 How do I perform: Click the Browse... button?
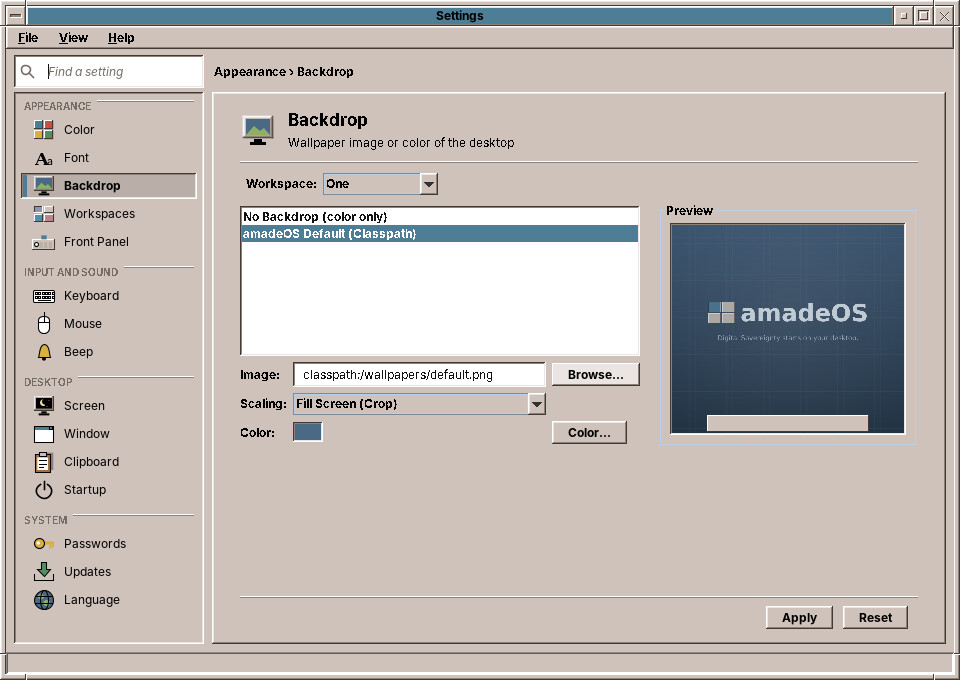tap(596, 375)
